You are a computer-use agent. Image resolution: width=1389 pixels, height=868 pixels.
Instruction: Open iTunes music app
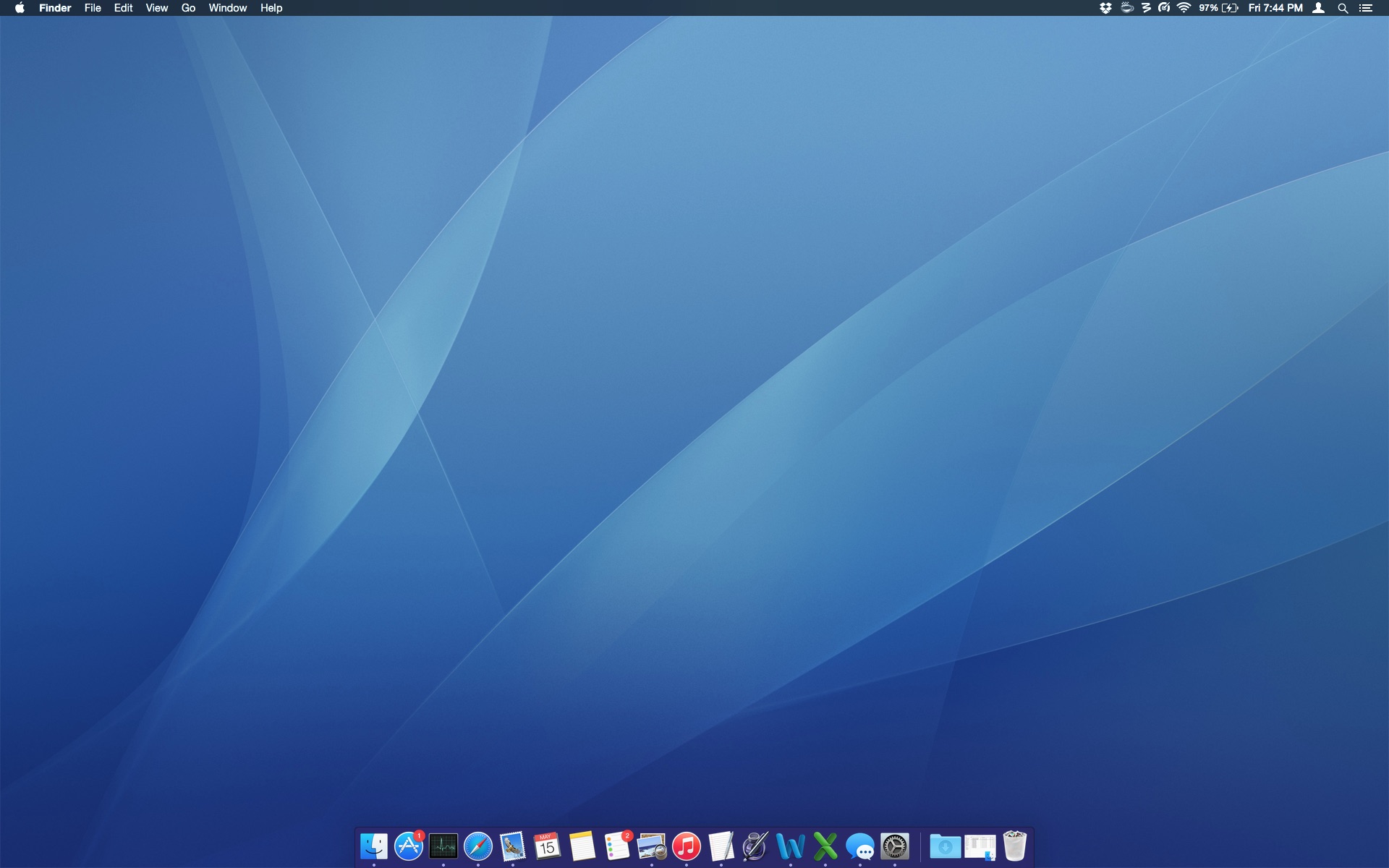point(687,846)
